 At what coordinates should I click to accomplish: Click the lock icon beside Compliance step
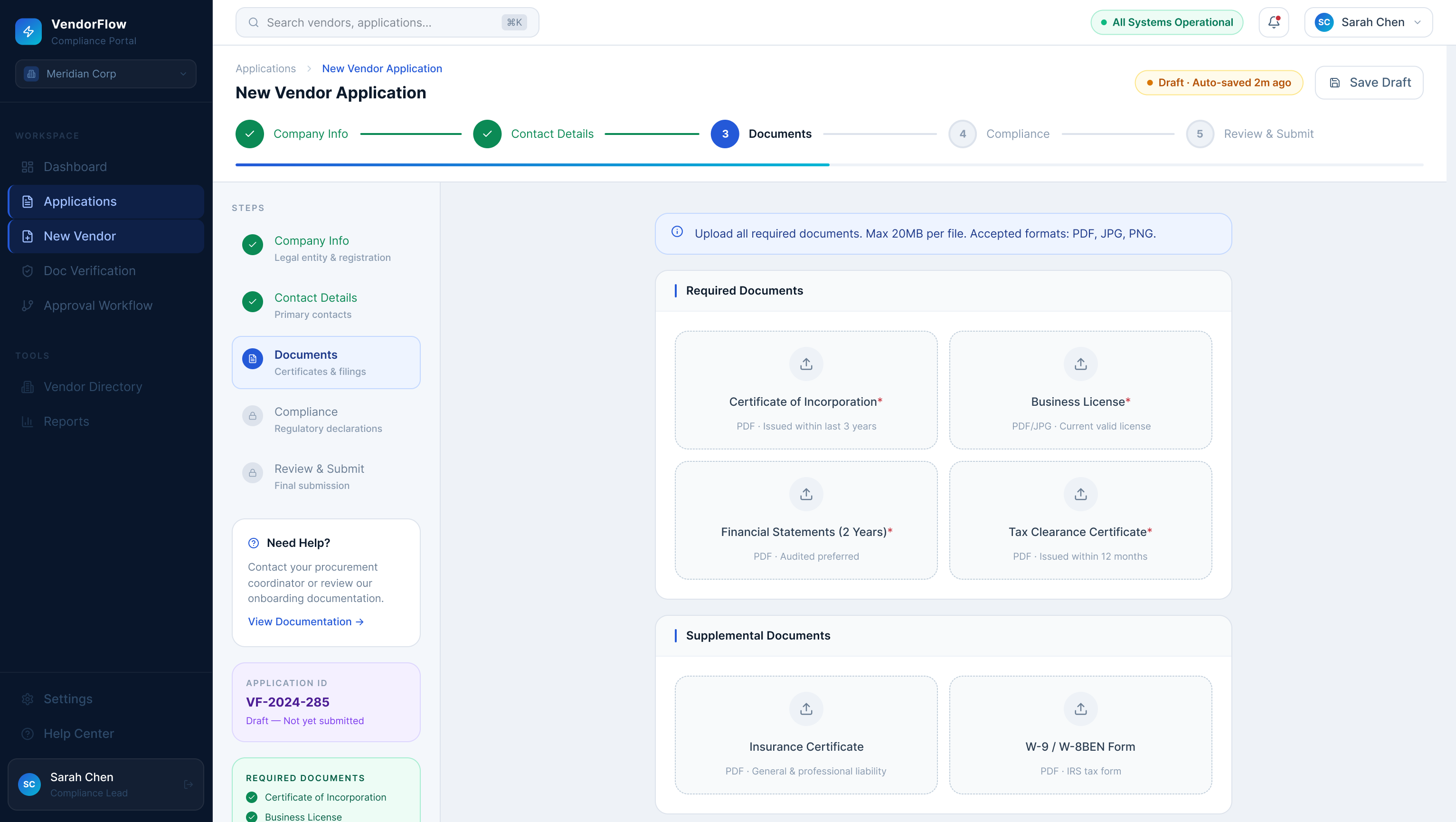coord(253,416)
